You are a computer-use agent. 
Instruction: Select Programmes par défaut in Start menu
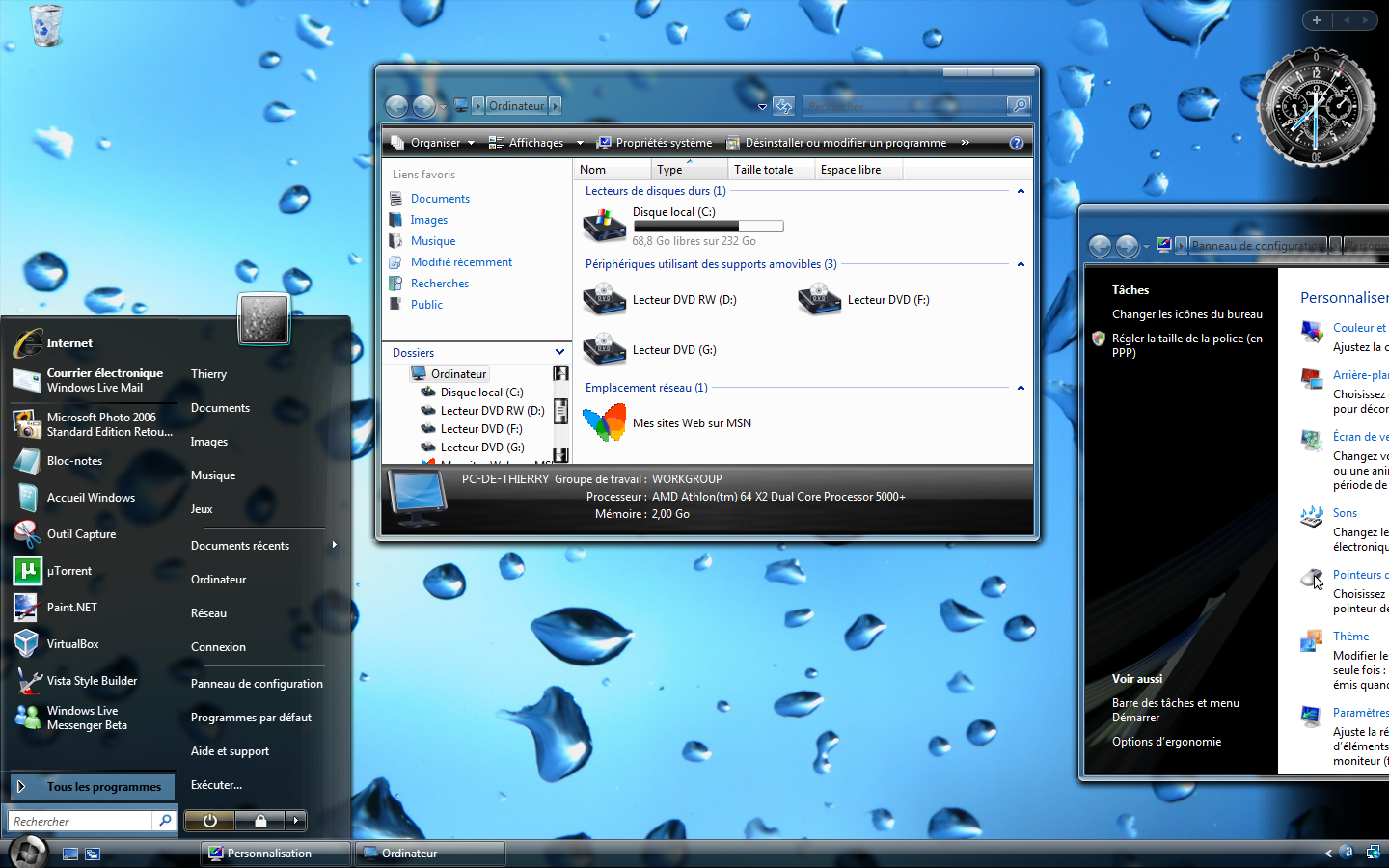(251, 718)
